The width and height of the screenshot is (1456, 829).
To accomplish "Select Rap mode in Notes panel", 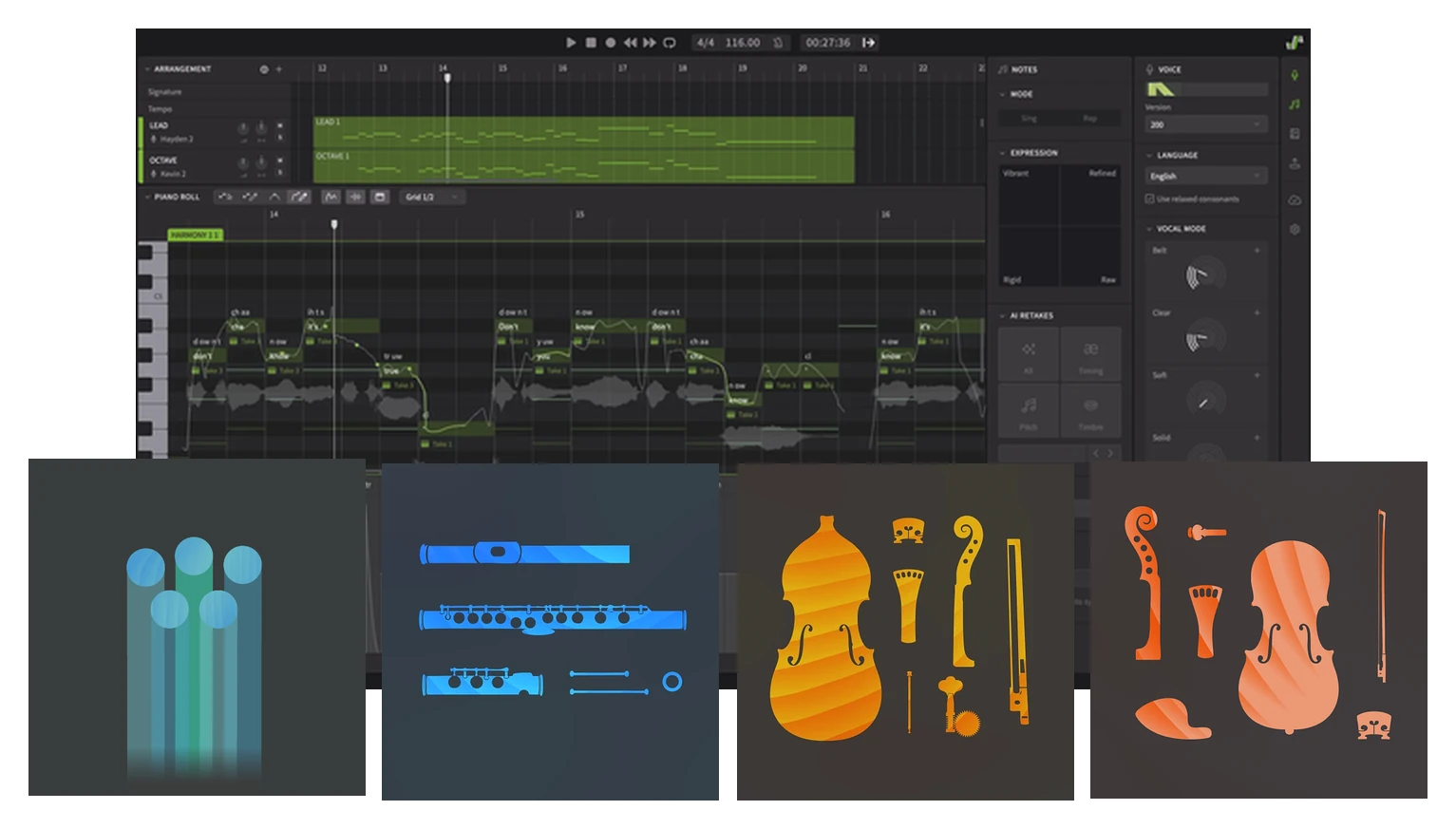I will [x=1090, y=119].
